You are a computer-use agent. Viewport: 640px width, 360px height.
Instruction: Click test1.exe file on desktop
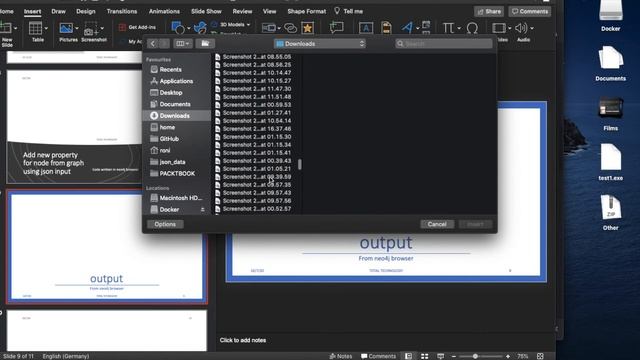click(611, 162)
